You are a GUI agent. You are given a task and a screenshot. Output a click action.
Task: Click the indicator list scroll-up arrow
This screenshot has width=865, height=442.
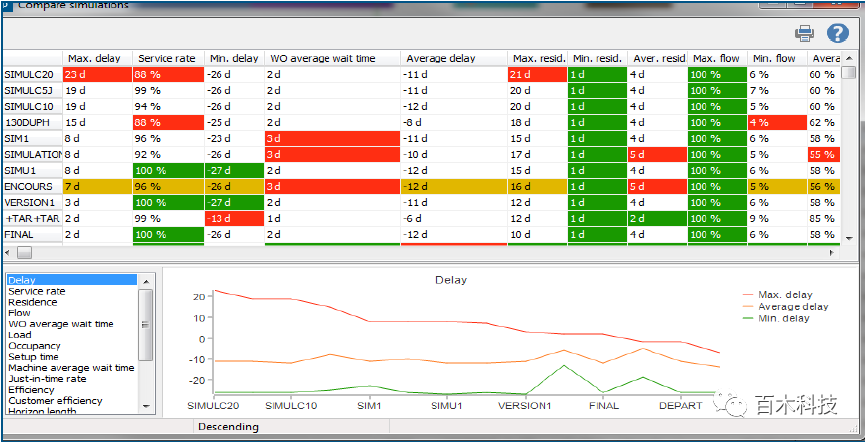146,281
